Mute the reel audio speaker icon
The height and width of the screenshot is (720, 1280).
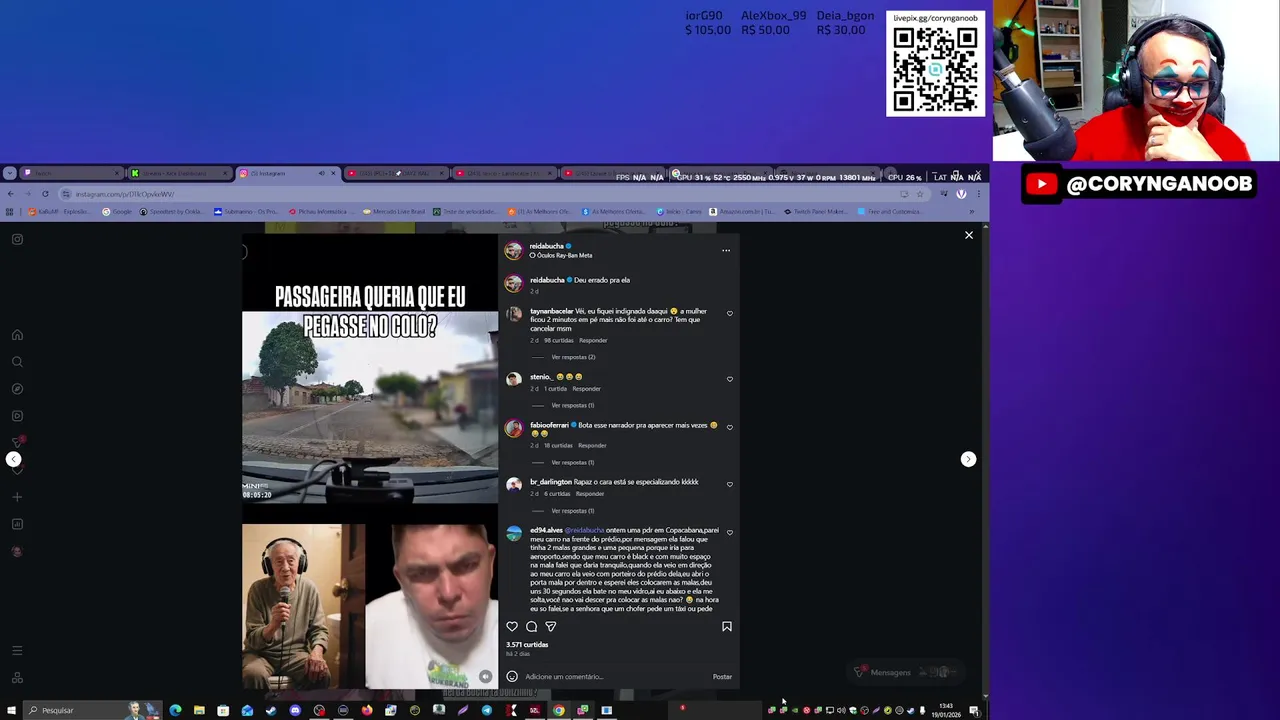[485, 677]
